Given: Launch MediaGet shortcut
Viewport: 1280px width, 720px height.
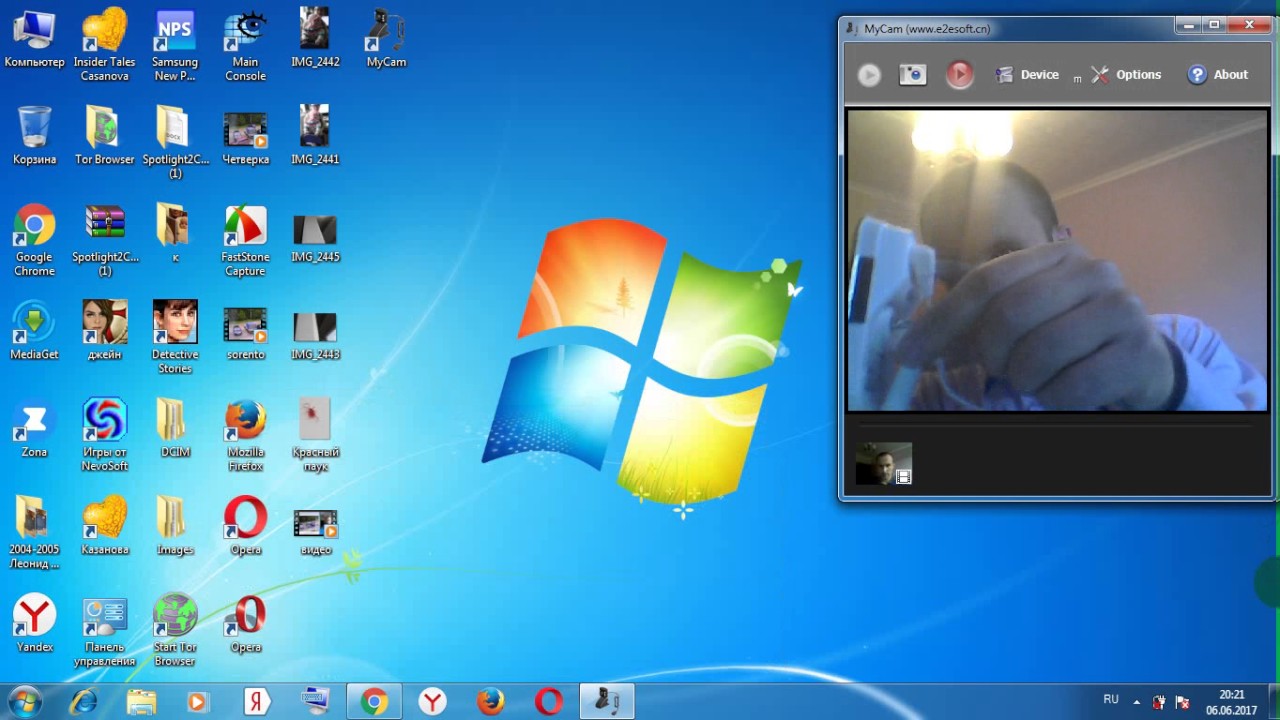Looking at the screenshot, I should point(34,331).
